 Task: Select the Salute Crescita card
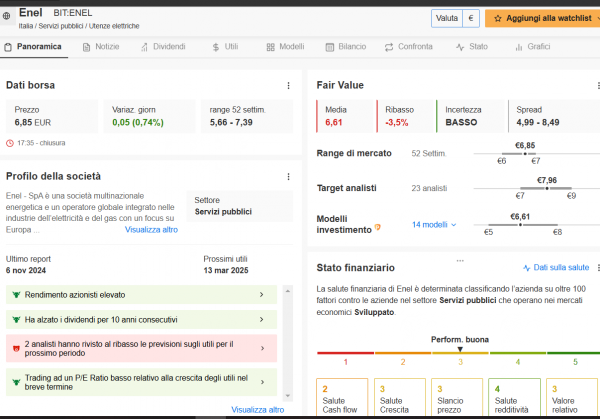tap(399, 397)
